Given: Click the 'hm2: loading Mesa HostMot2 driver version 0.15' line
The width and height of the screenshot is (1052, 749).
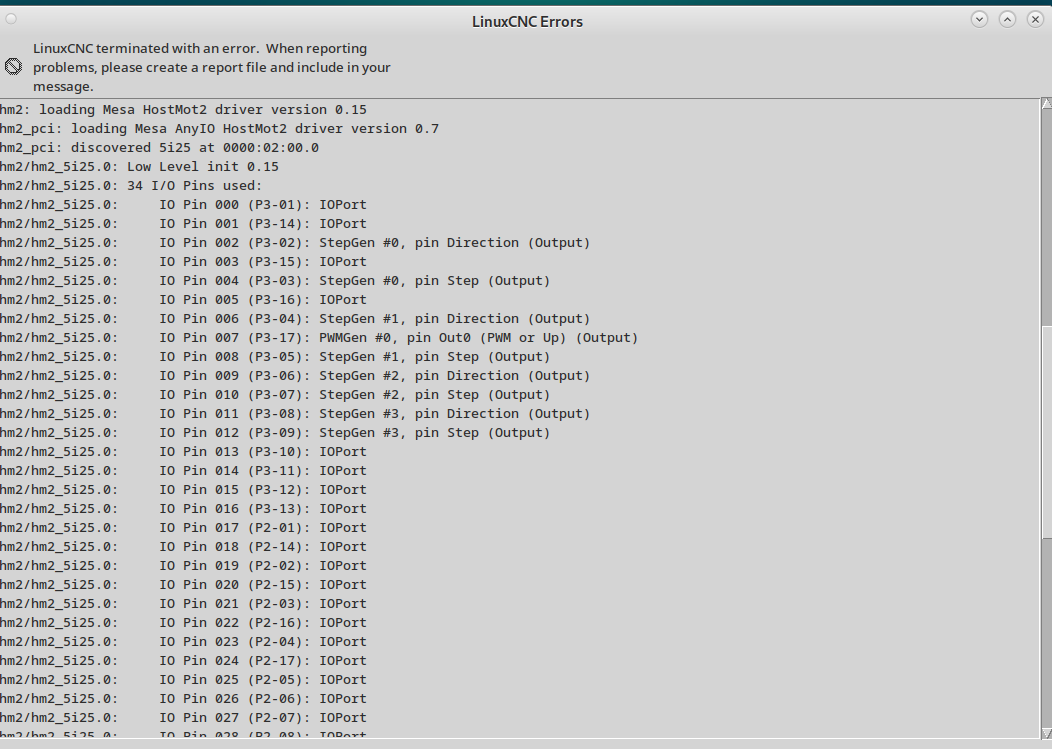Looking at the screenshot, I should (x=183, y=109).
